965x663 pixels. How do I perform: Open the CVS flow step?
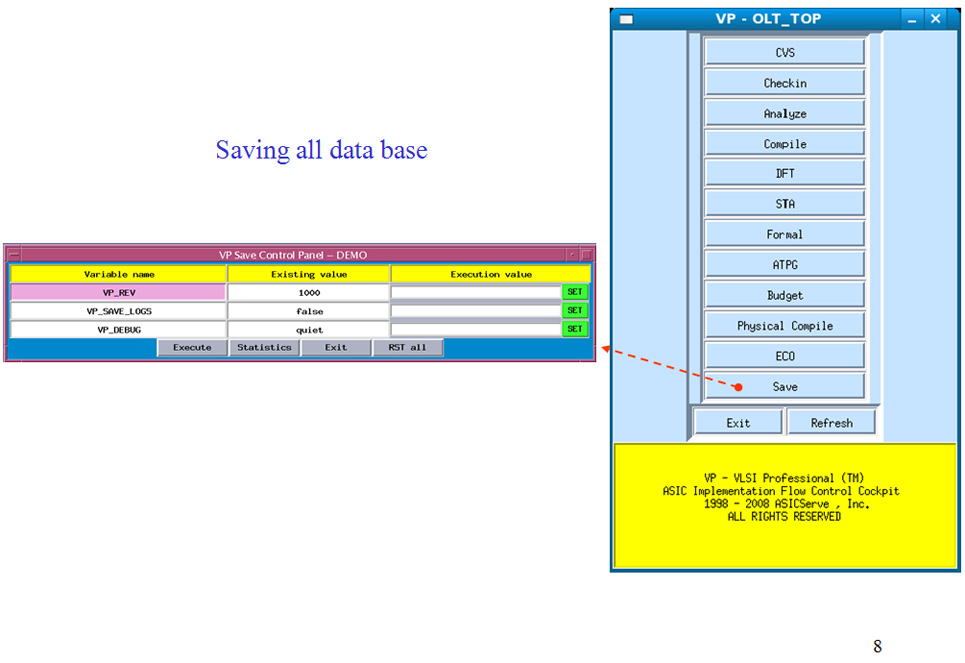point(785,53)
